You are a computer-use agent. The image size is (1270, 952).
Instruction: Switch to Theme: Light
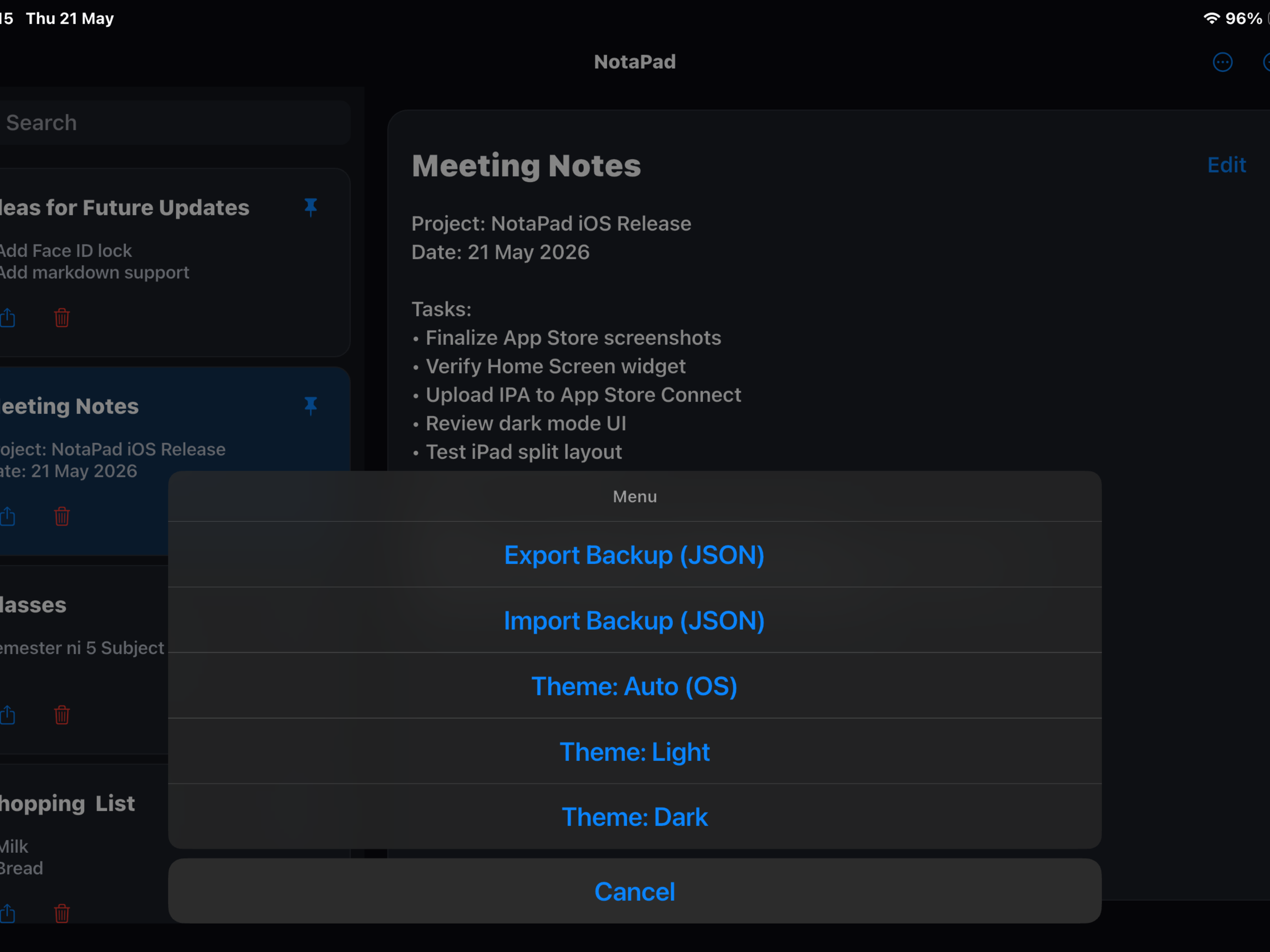[635, 751]
